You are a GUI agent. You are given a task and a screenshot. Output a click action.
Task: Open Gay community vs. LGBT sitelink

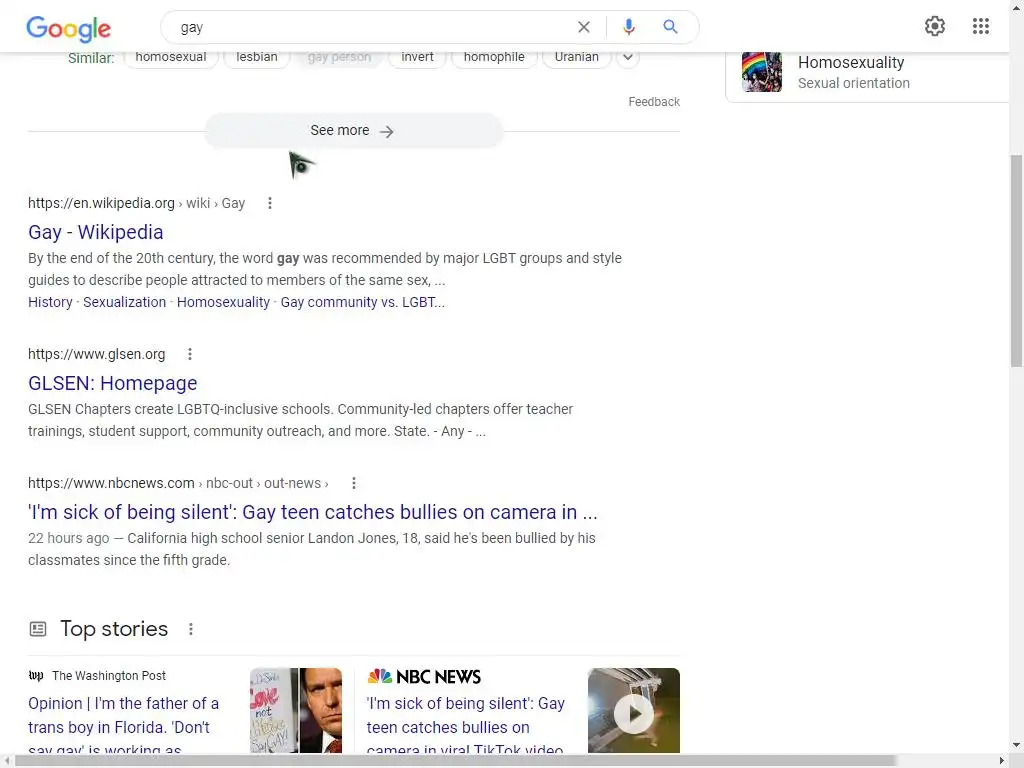pos(362,302)
